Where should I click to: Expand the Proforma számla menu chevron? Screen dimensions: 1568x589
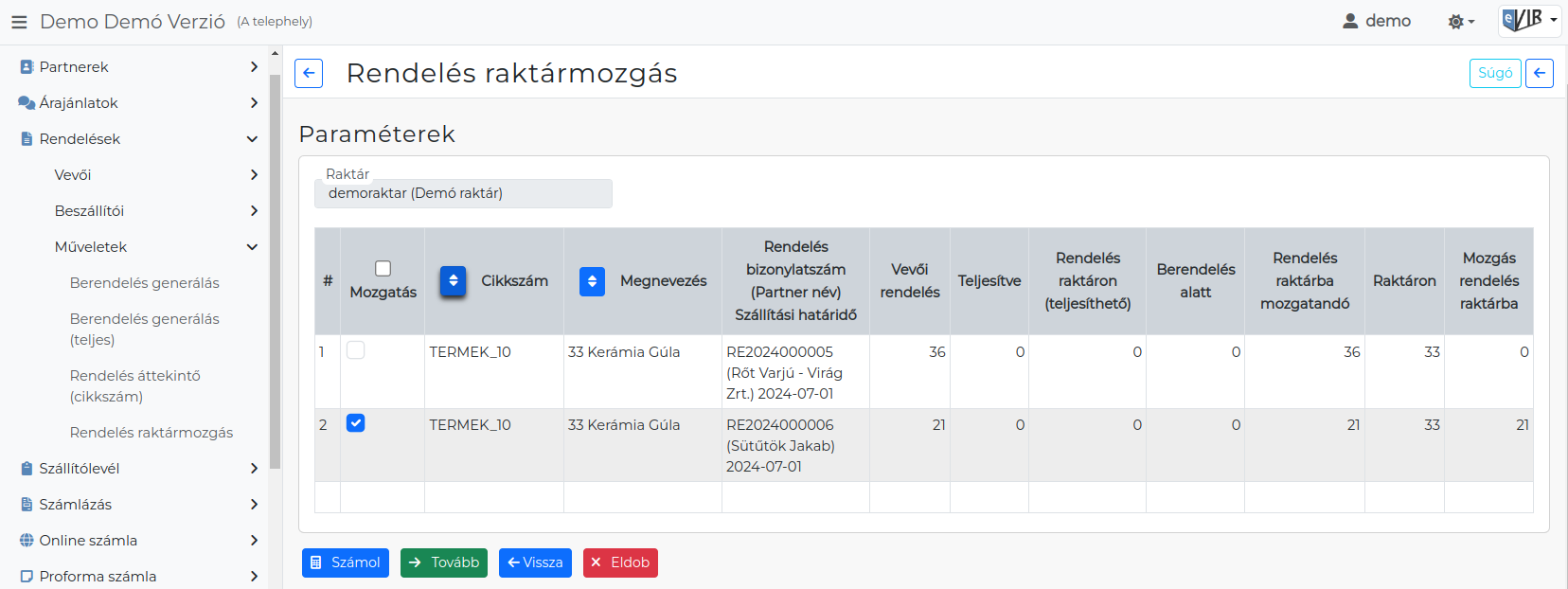(x=253, y=577)
